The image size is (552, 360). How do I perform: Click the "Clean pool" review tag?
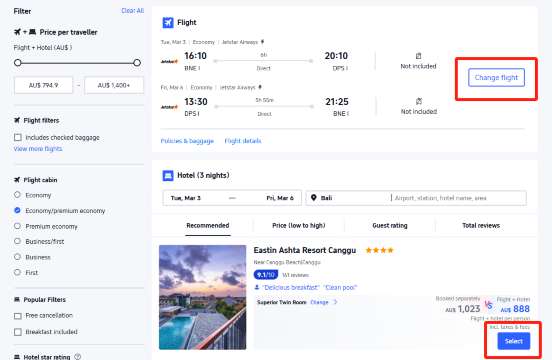coord(341,288)
